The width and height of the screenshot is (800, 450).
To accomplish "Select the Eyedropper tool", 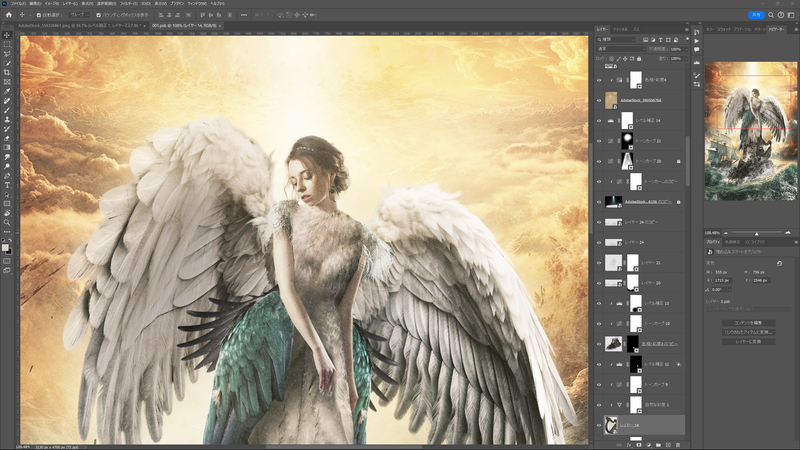I will pyautogui.click(x=7, y=92).
